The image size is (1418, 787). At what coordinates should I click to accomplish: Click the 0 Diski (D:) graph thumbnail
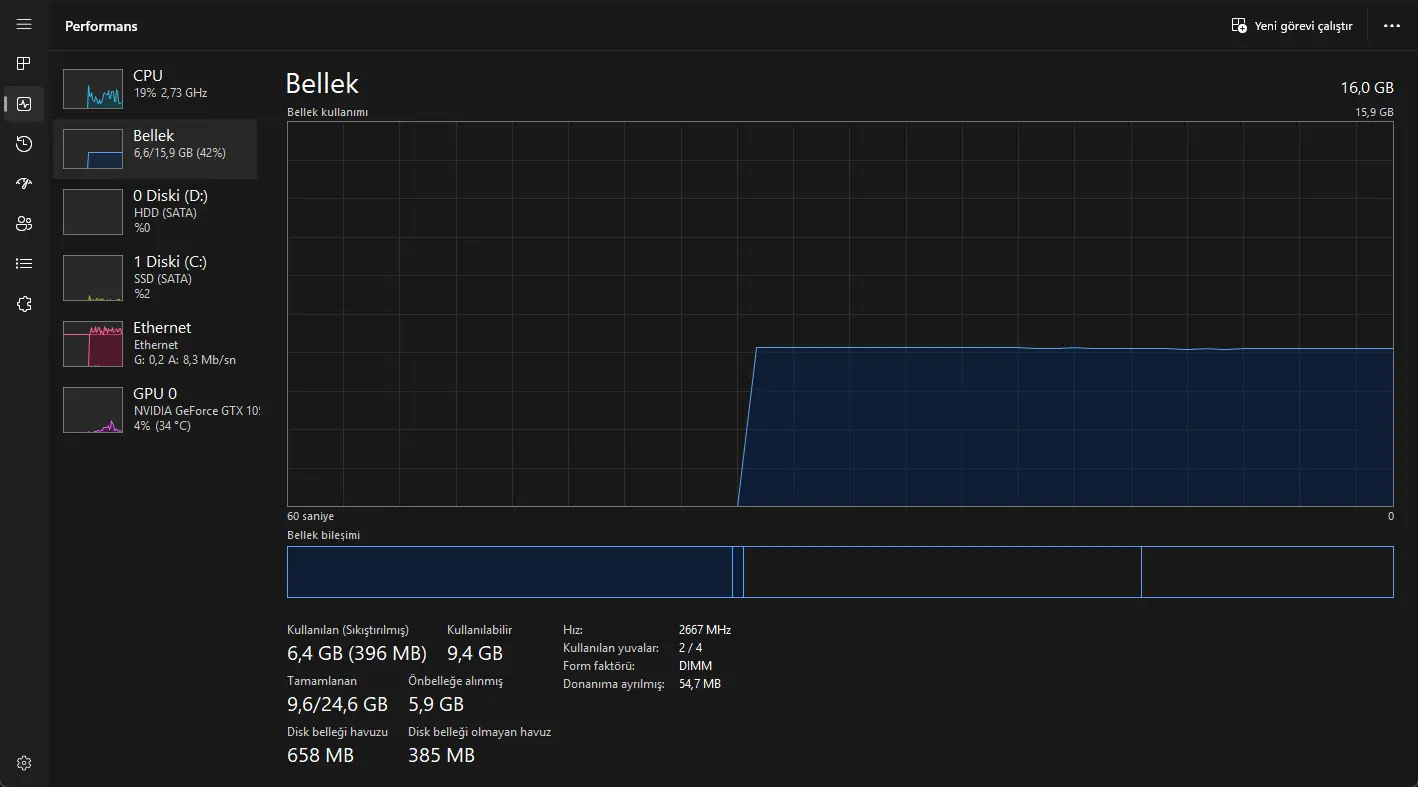(x=93, y=211)
